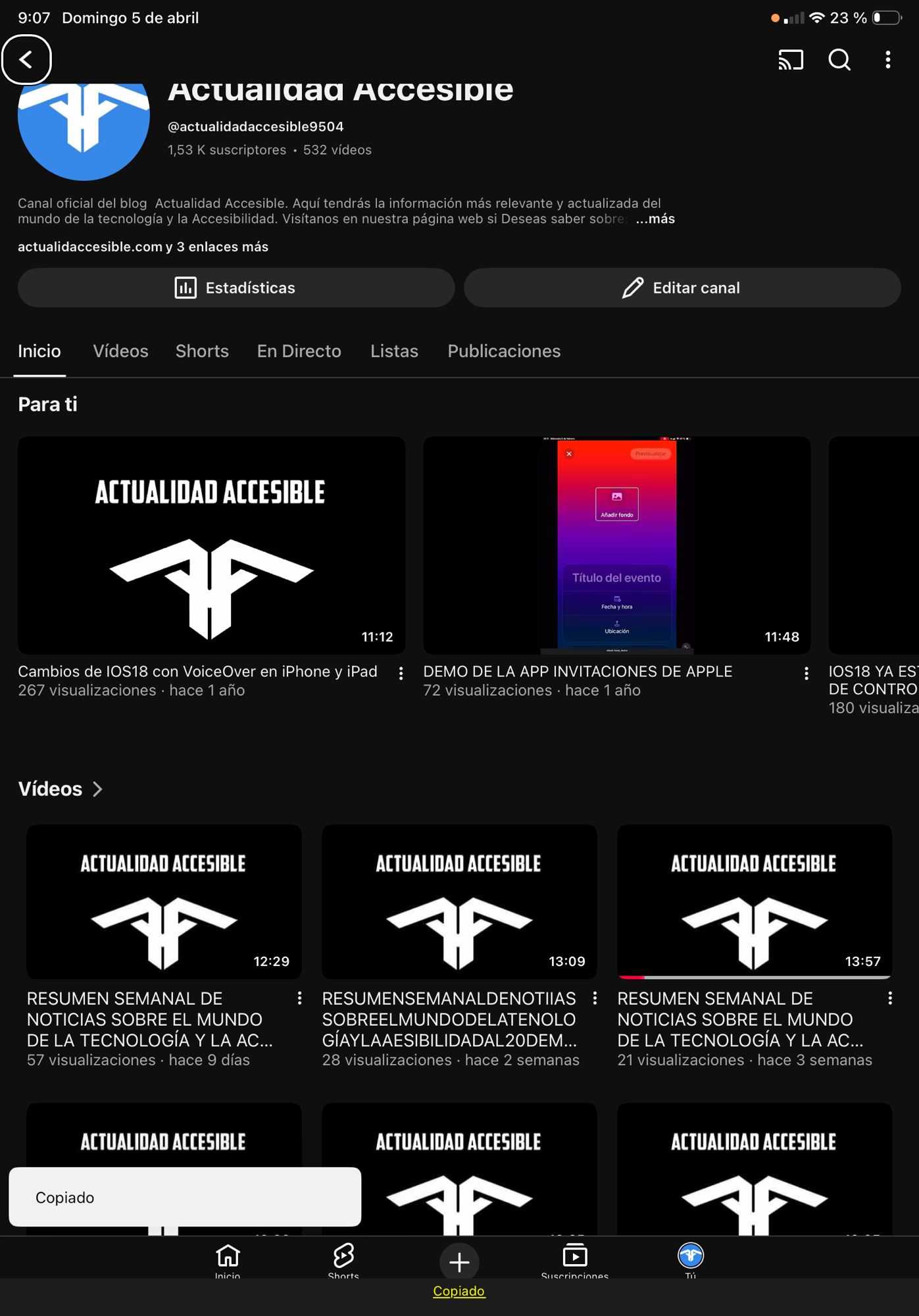The image size is (919, 1316).
Task: Open the Cast to device icon
Action: [x=791, y=60]
